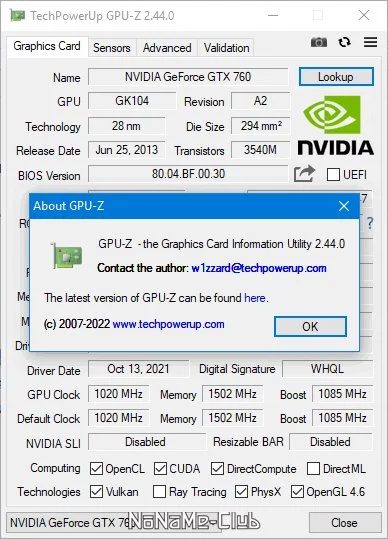Open the www.techpowerup.com link
Image resolution: width=388 pixels, height=539 pixels.
point(168,324)
